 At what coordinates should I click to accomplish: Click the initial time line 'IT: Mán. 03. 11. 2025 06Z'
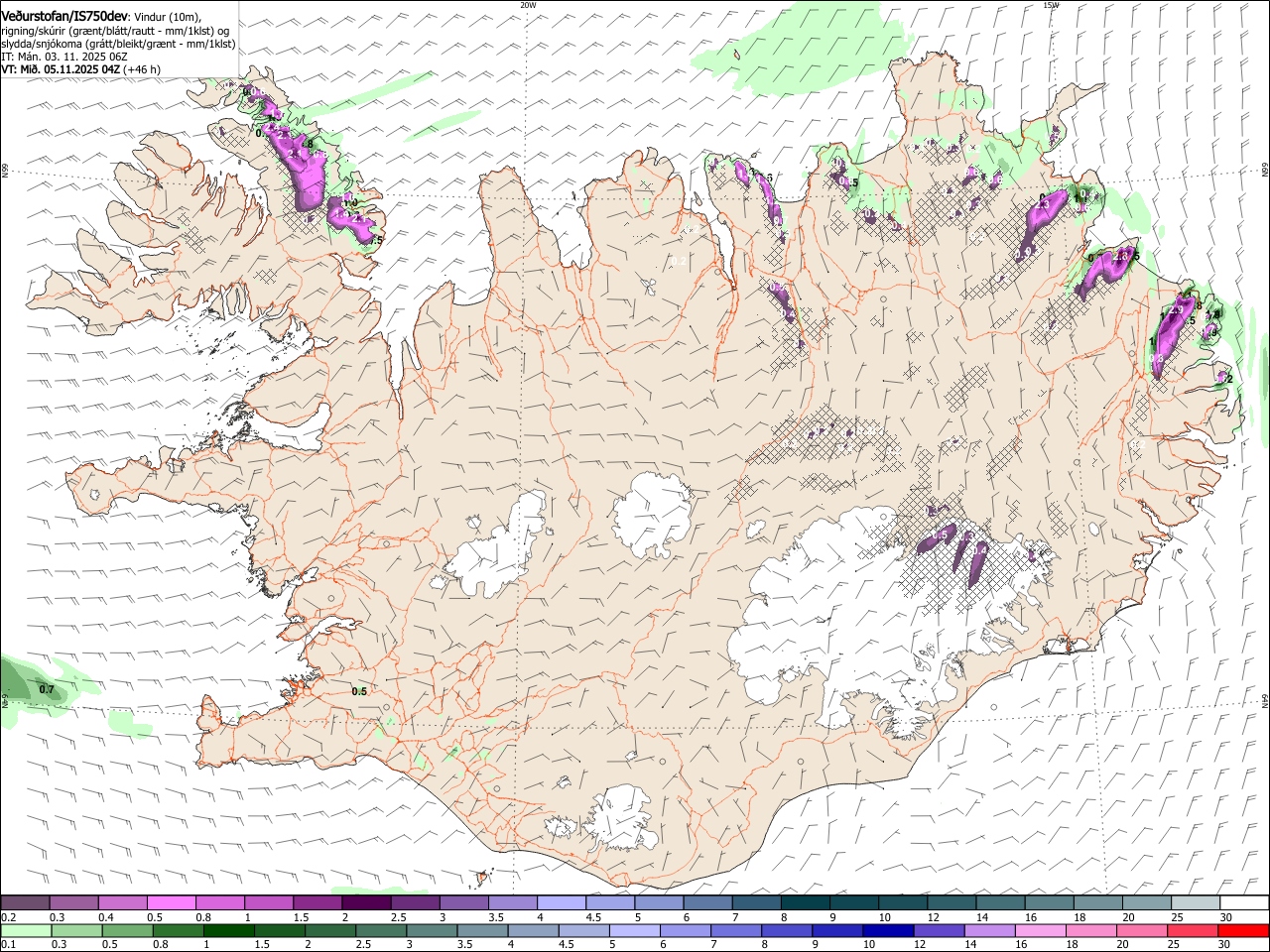tap(64, 57)
